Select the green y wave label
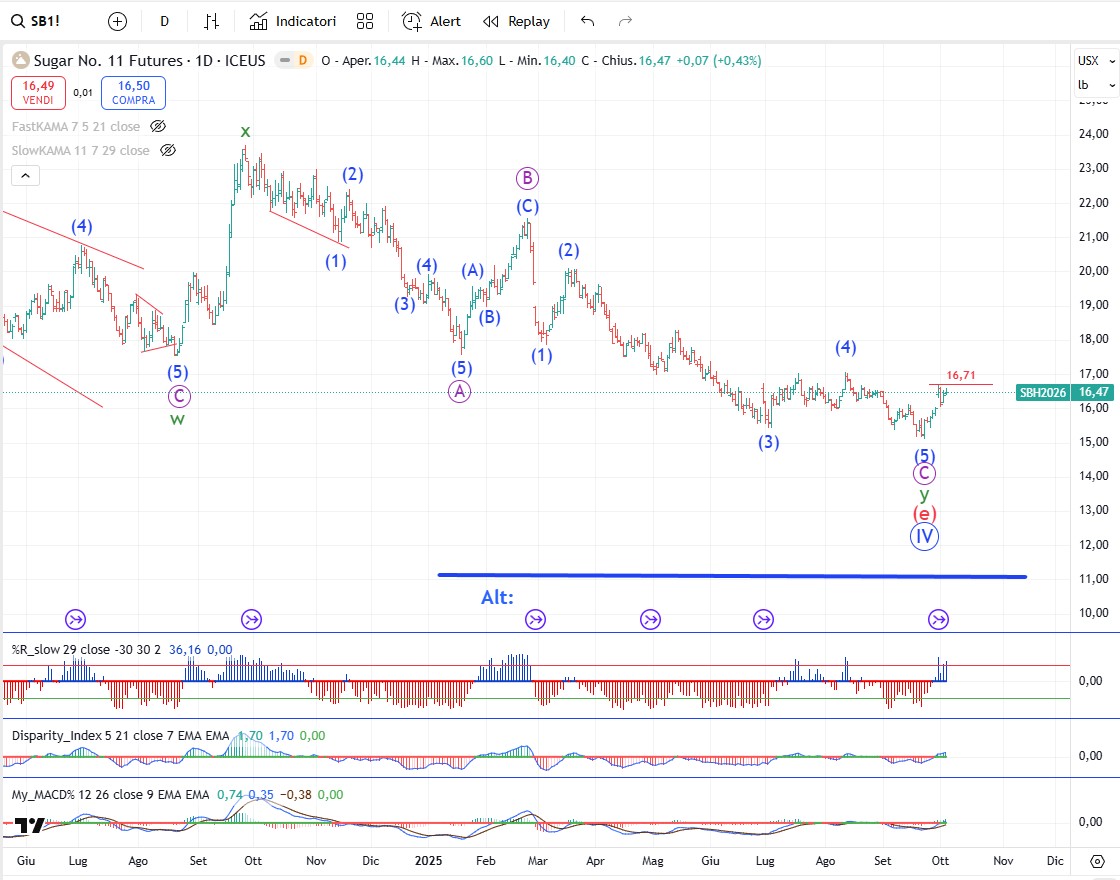Image resolution: width=1120 pixels, height=880 pixels. click(924, 494)
